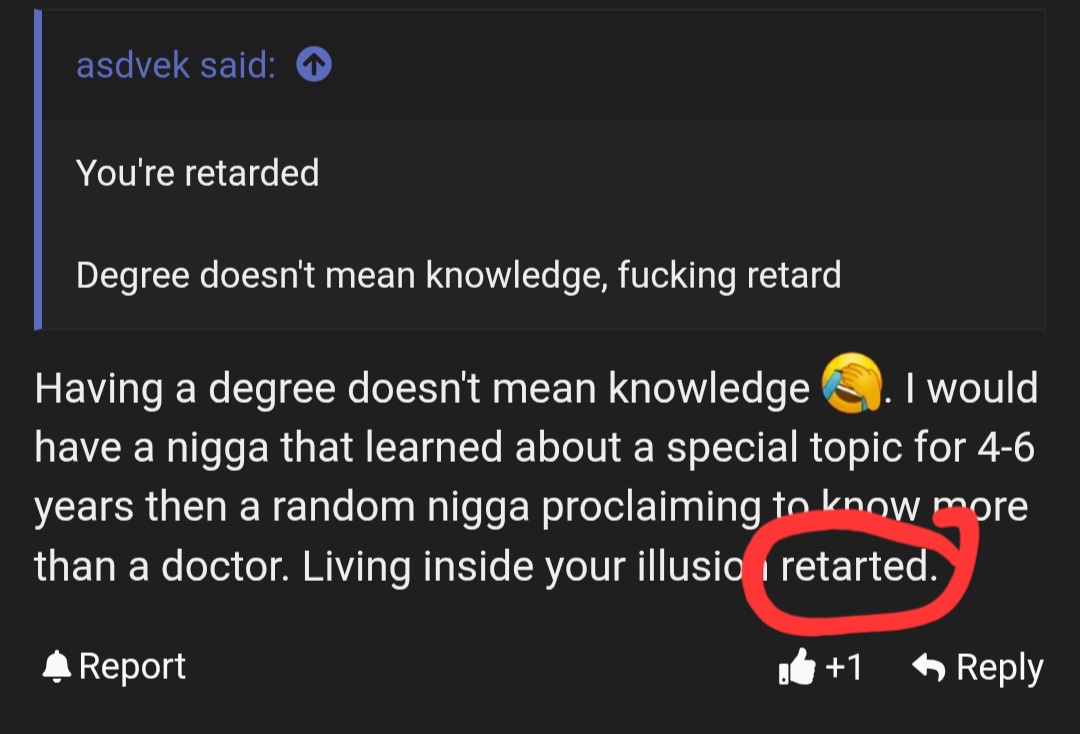Open the "asdvek said:" quote link
This screenshot has width=1080, height=734.
[176, 65]
